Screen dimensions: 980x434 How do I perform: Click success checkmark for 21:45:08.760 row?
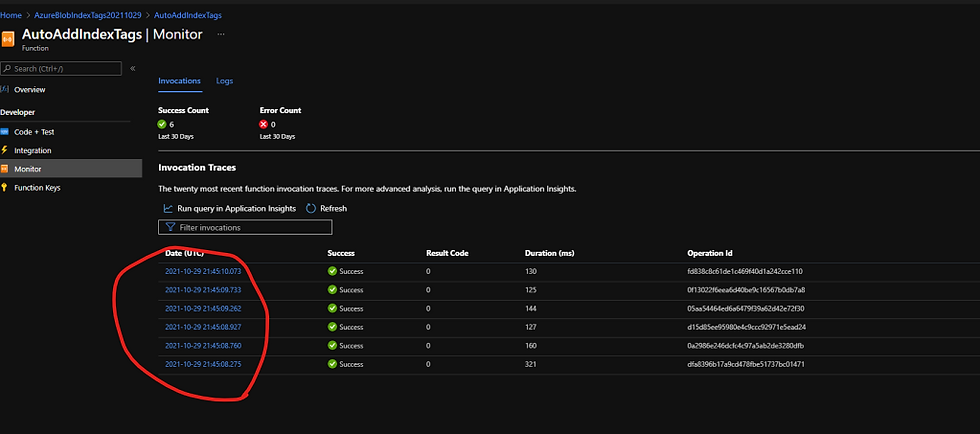(332, 346)
